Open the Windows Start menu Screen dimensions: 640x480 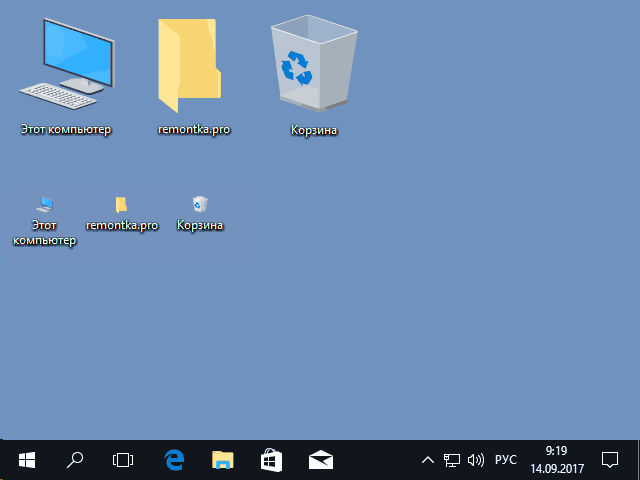pyautogui.click(x=27, y=460)
